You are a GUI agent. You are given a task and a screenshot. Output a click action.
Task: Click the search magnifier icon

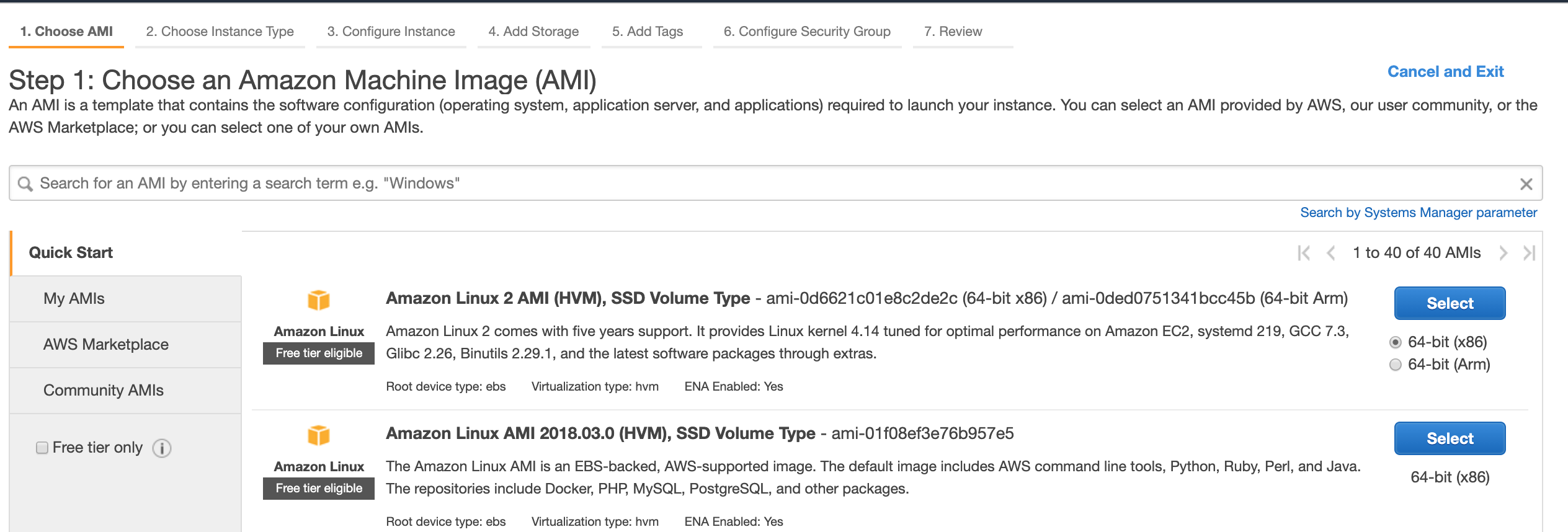click(25, 184)
